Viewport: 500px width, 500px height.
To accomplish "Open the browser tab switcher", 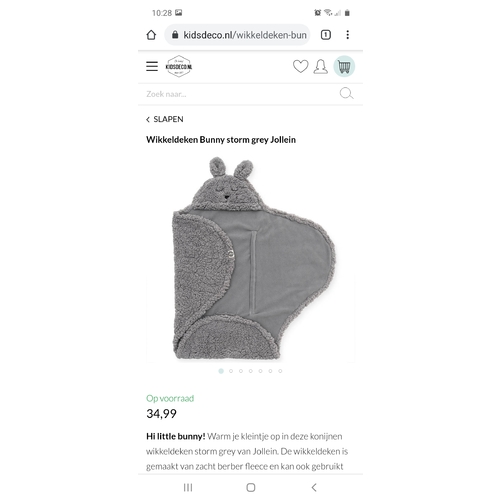I will [x=326, y=35].
